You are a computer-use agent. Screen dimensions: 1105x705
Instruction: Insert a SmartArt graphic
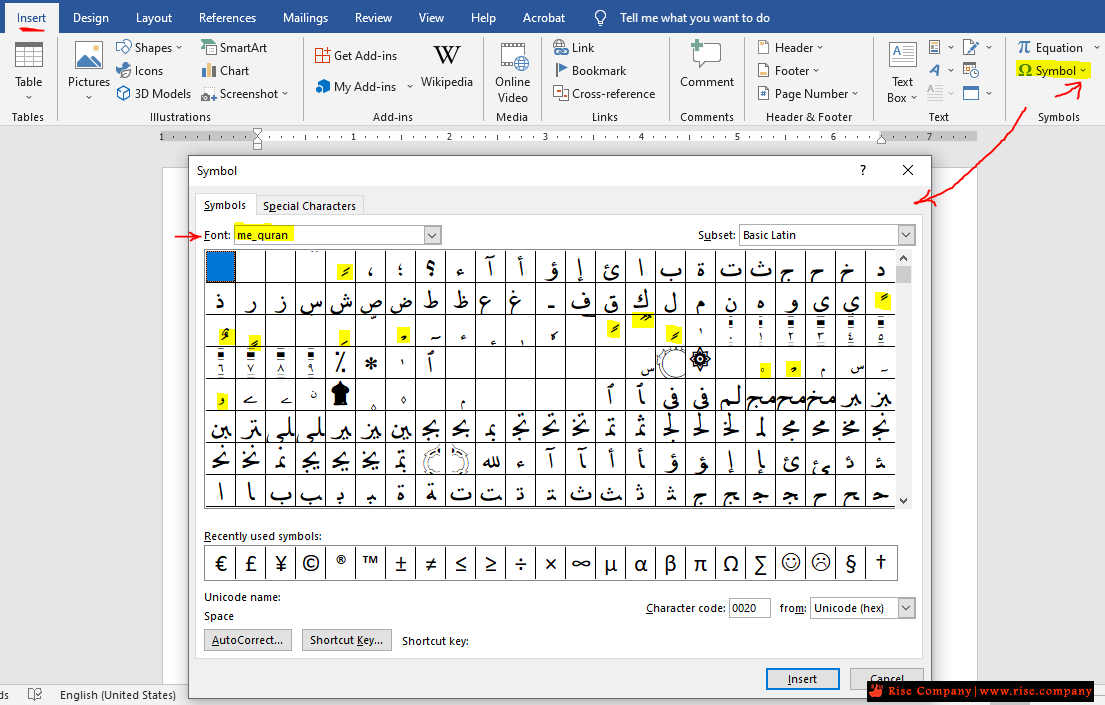point(234,47)
